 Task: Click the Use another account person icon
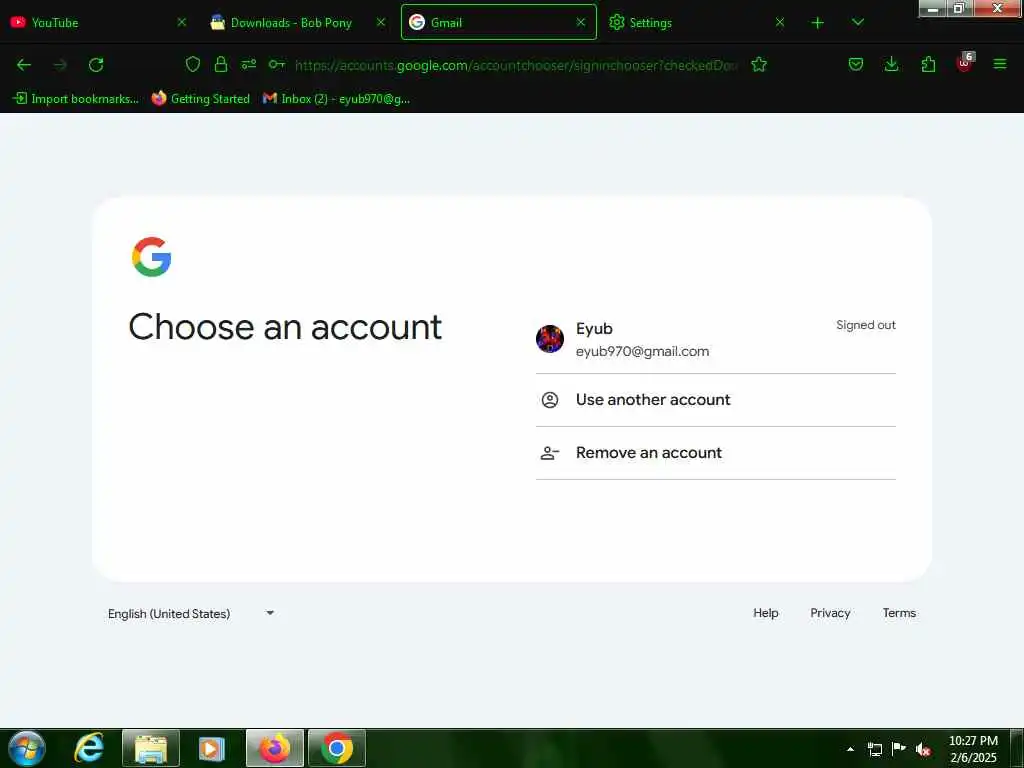[x=550, y=400]
